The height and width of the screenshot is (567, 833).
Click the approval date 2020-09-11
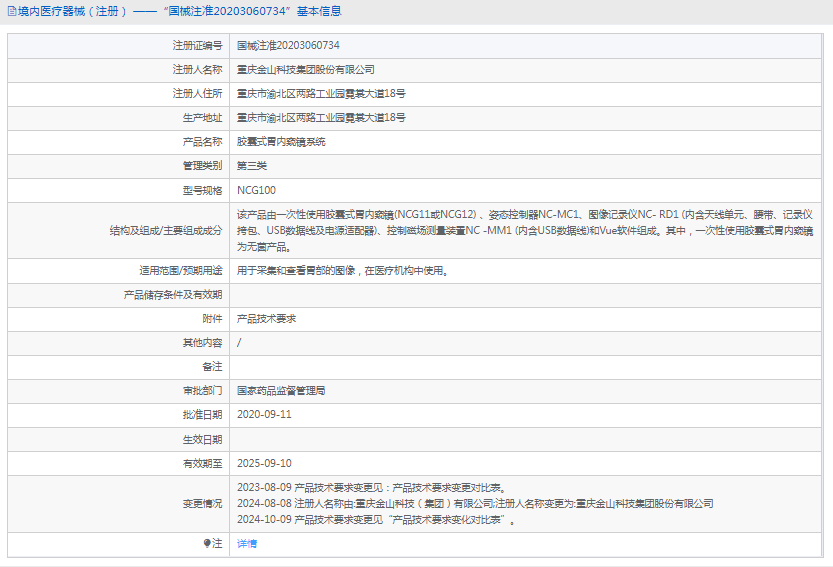tap(264, 414)
